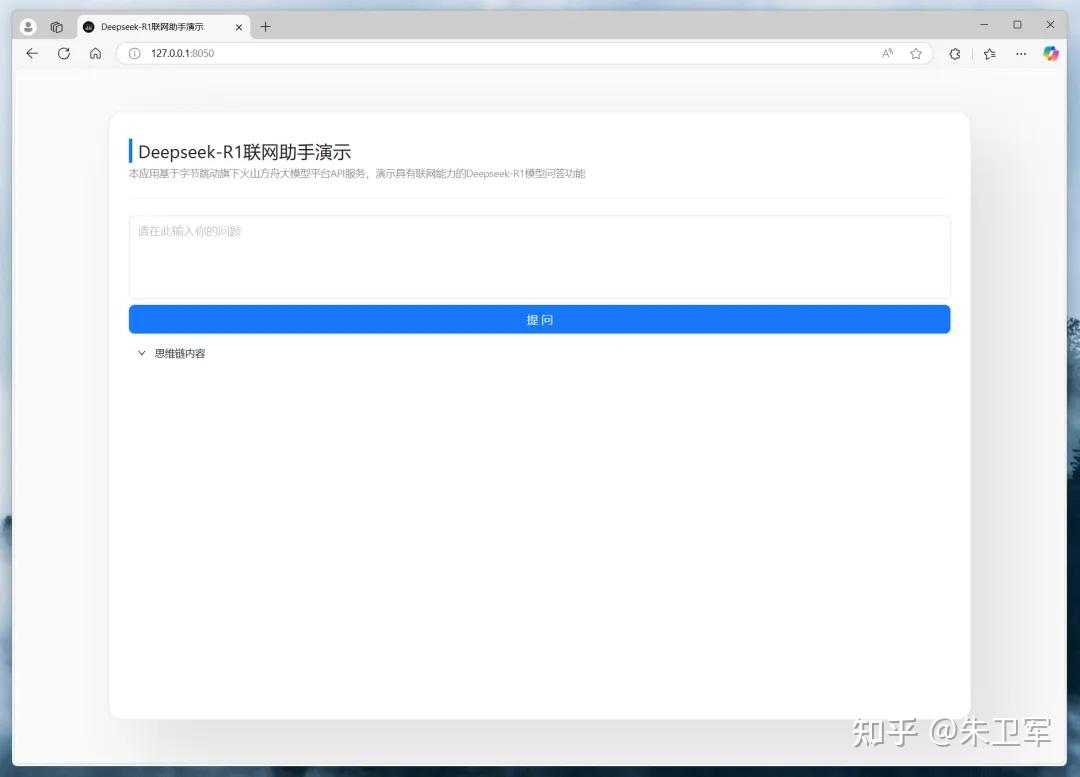
Task: Refresh the current page
Action: coord(63,53)
